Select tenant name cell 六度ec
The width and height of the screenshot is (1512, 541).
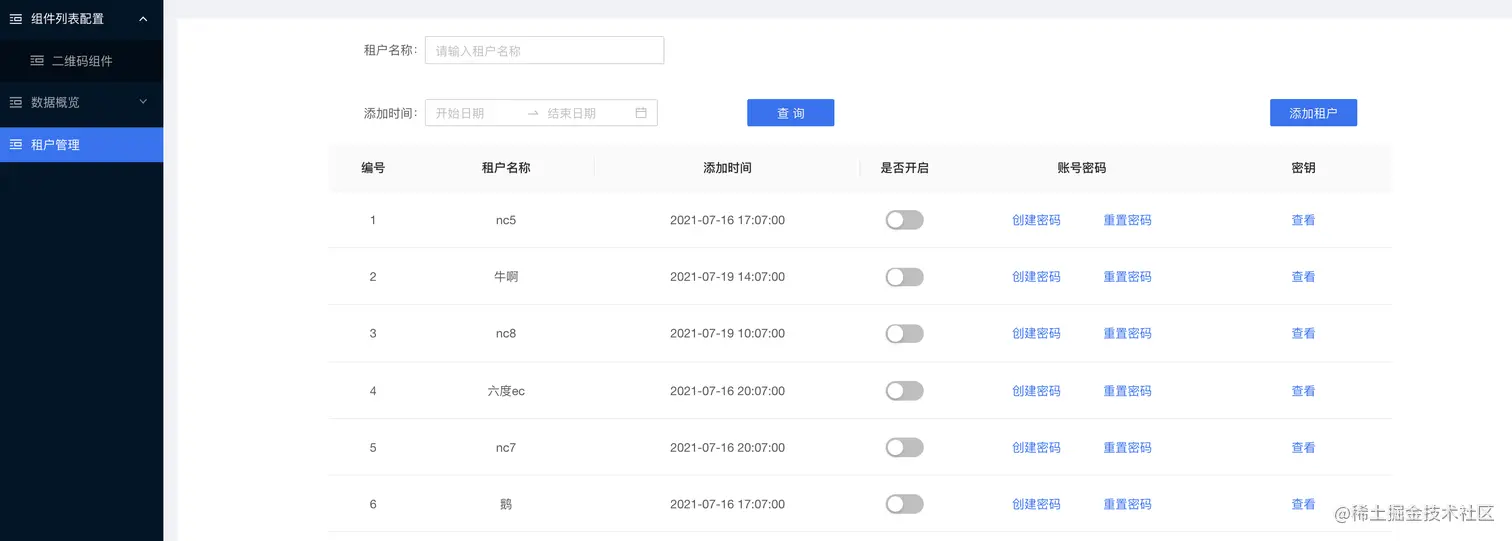point(506,391)
